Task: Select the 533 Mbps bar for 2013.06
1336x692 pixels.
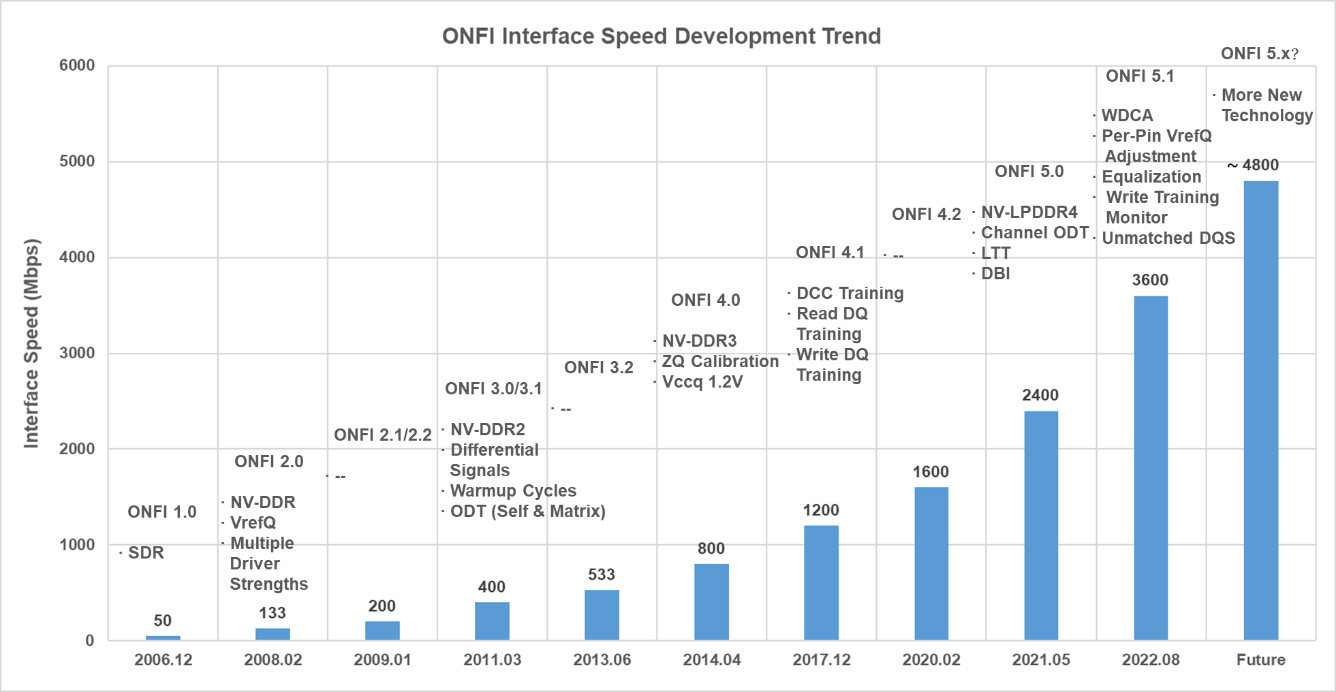Action: tap(601, 615)
